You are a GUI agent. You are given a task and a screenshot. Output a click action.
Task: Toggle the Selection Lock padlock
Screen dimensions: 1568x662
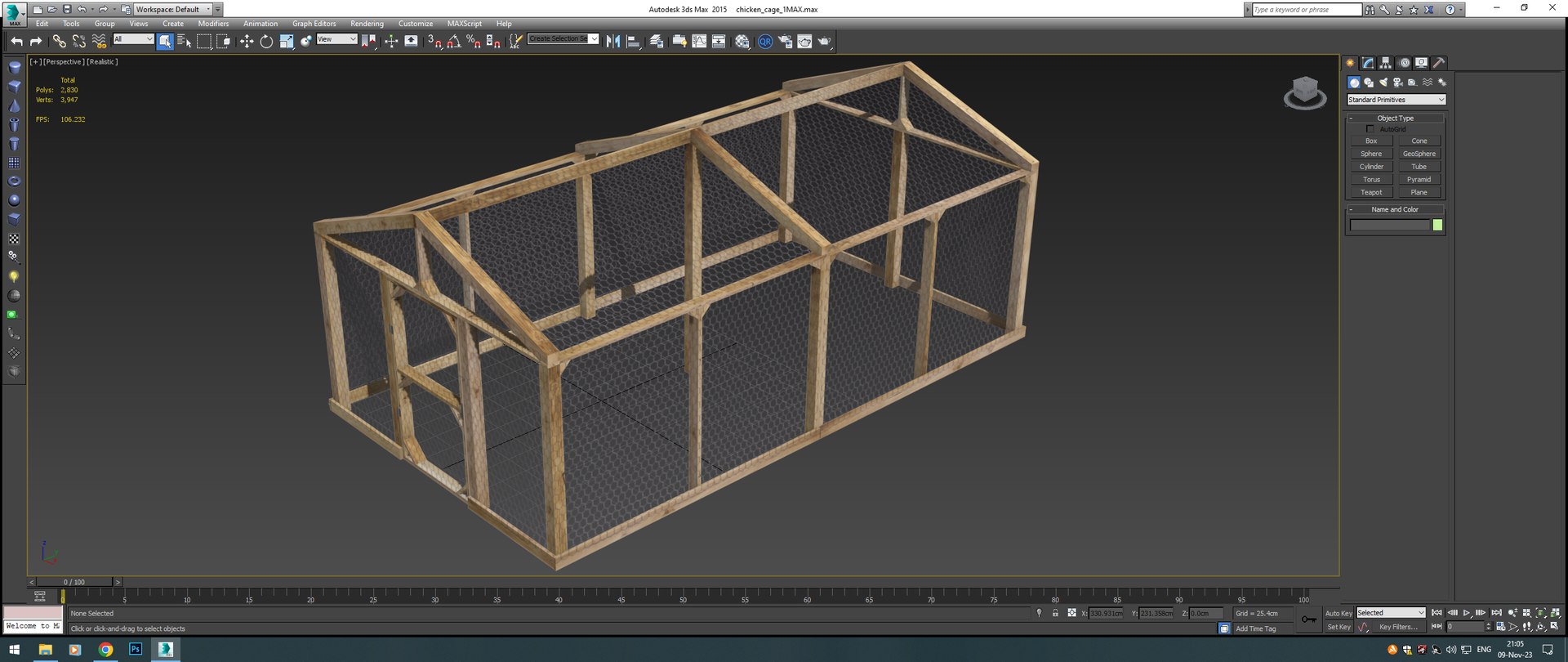1055,613
